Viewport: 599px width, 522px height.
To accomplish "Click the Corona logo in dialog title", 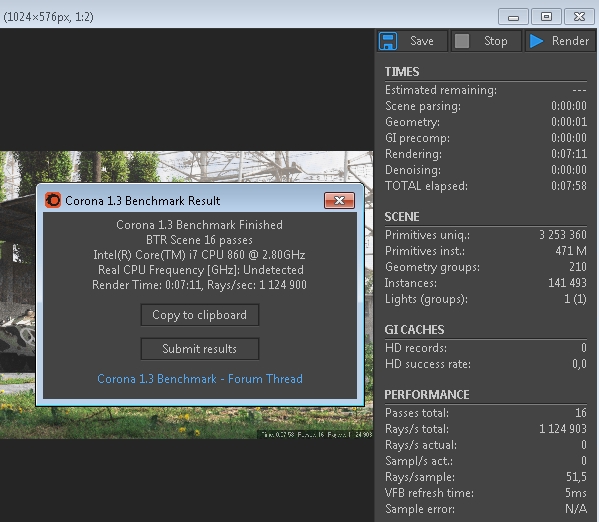I will [53, 200].
